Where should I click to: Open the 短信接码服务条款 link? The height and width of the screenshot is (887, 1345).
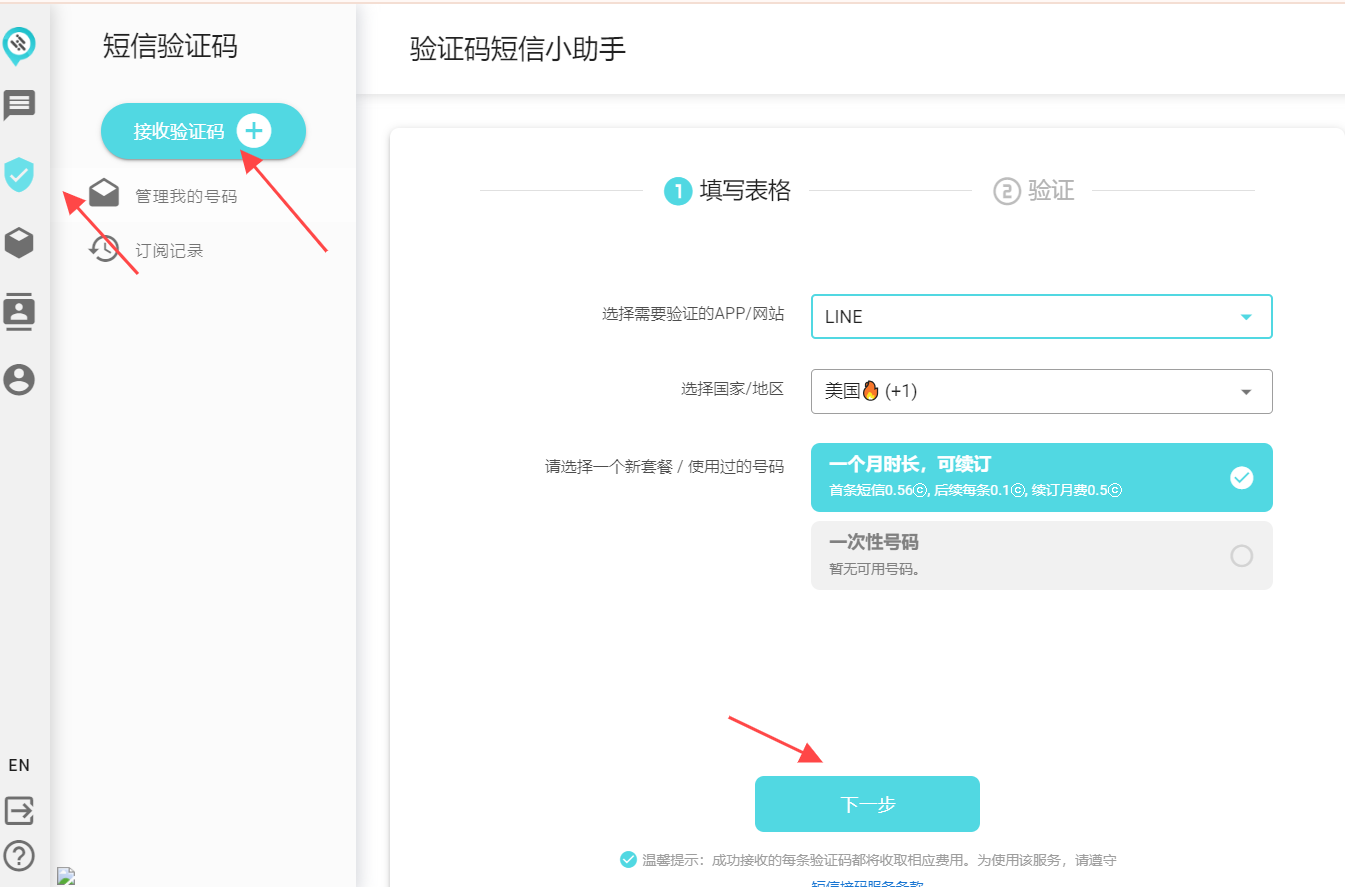click(867, 883)
